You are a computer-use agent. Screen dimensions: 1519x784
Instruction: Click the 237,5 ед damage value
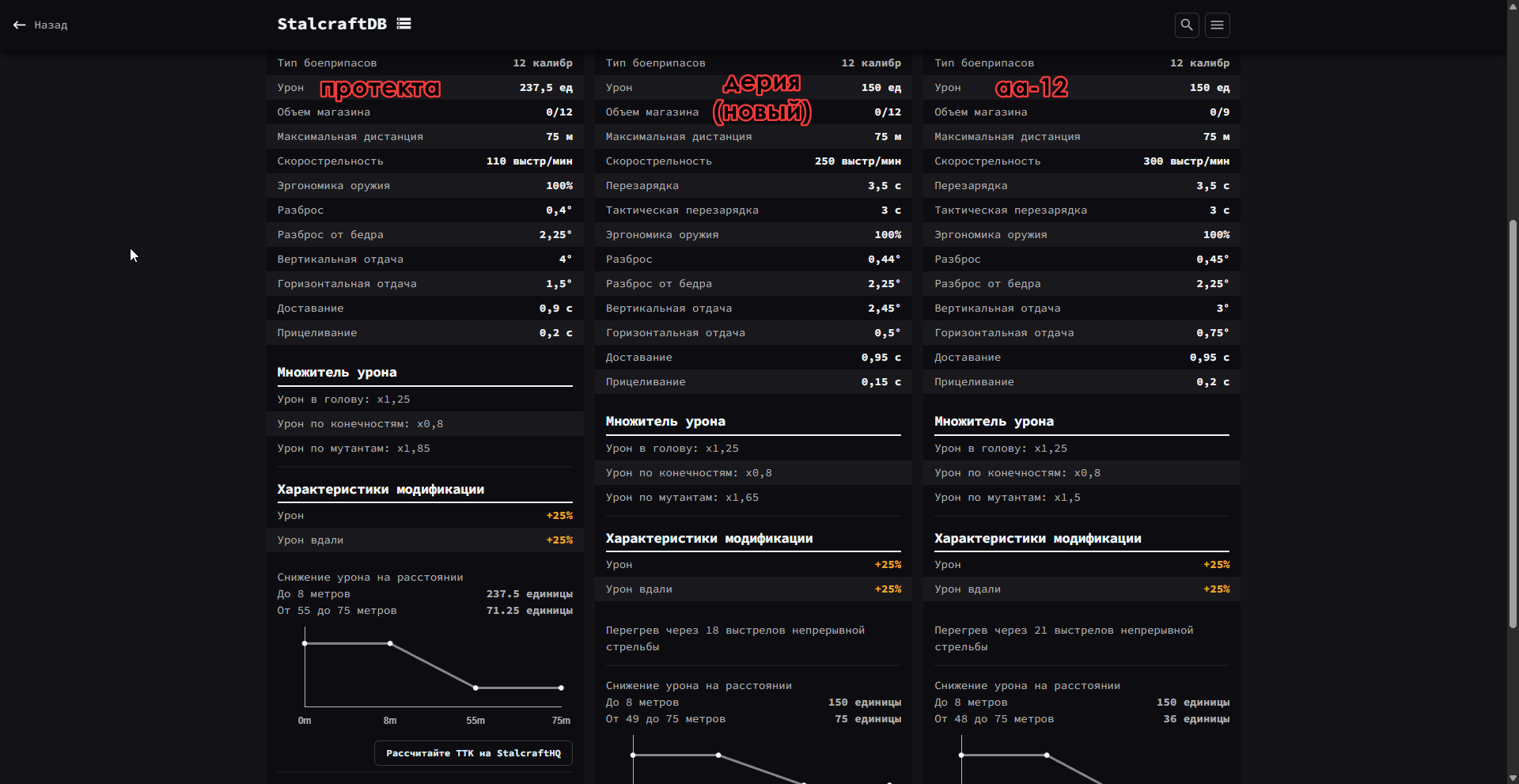tap(545, 88)
